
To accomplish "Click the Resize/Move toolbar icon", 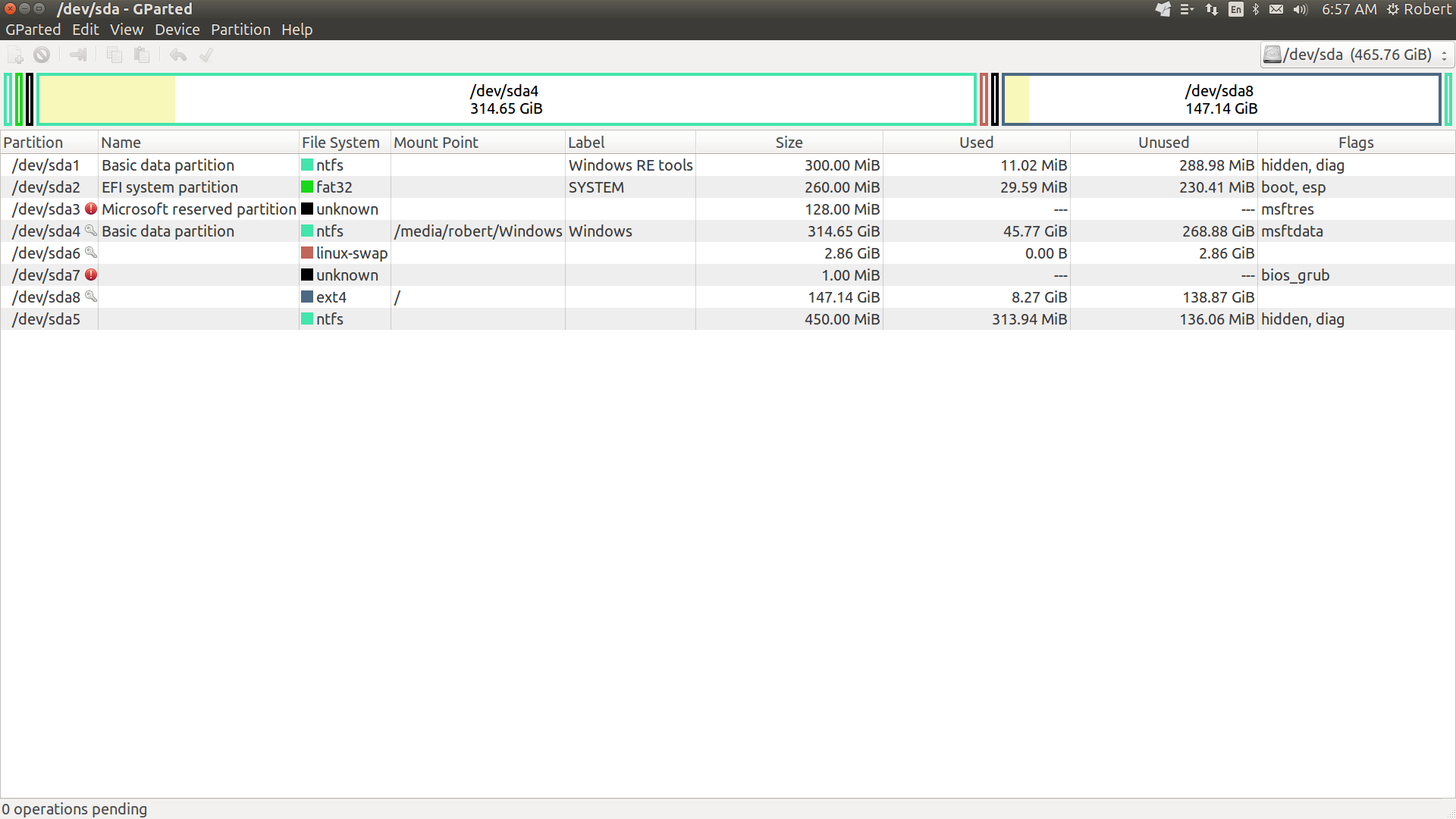I will coord(78,55).
